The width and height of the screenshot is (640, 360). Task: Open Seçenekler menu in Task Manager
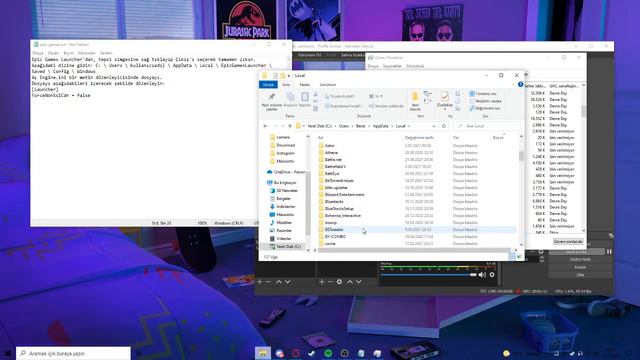coord(392,66)
